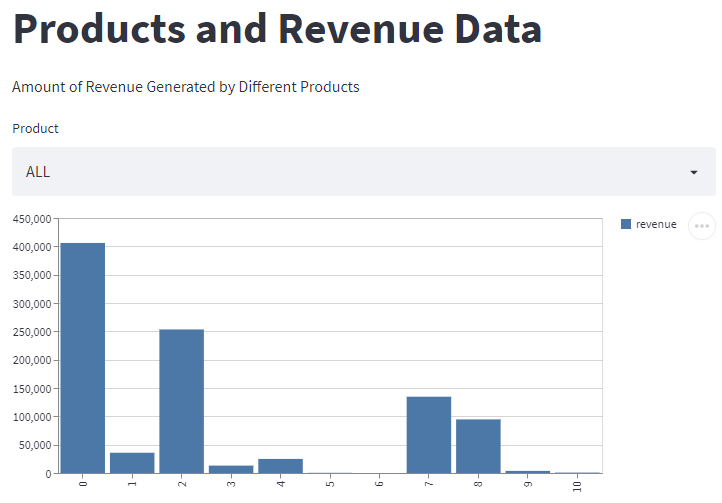Viewport: 722px width, 503px height.
Task: Click the x-axis tick label 10
Action: click(x=577, y=485)
